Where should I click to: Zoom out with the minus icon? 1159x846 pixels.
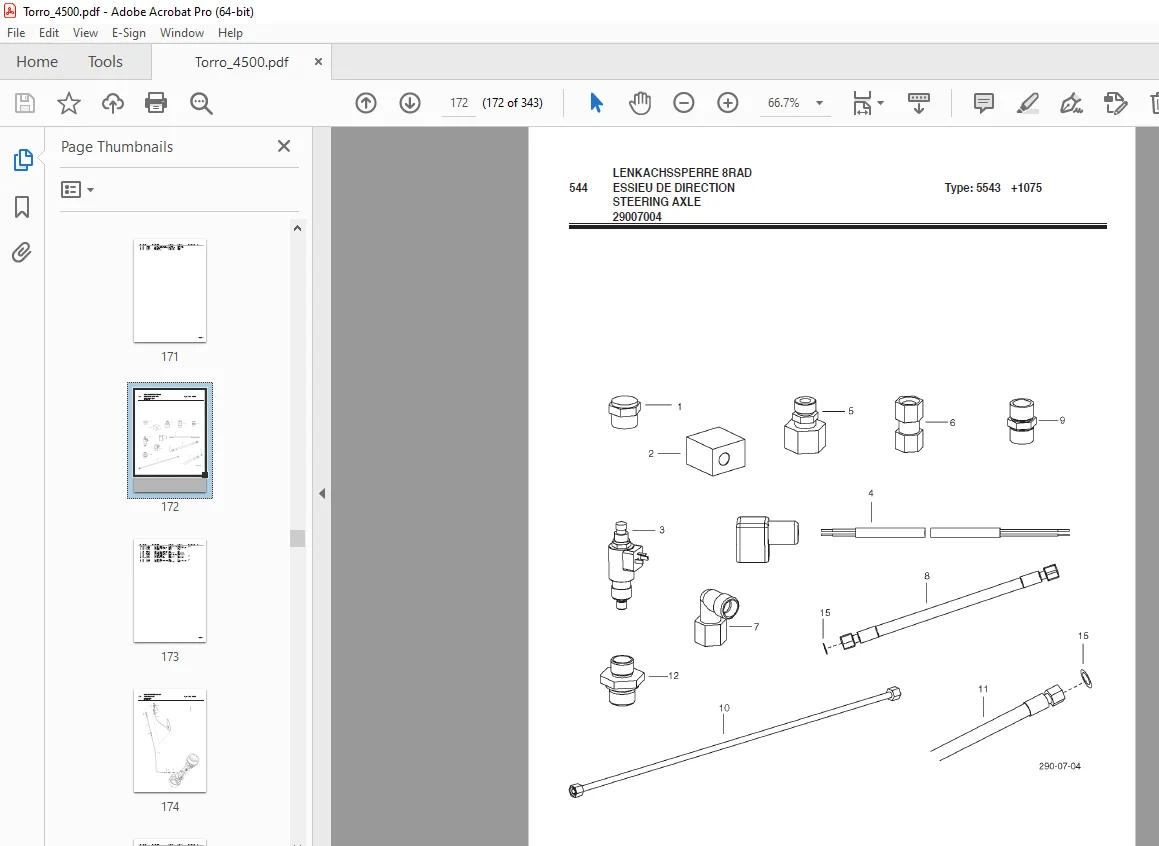pos(684,103)
